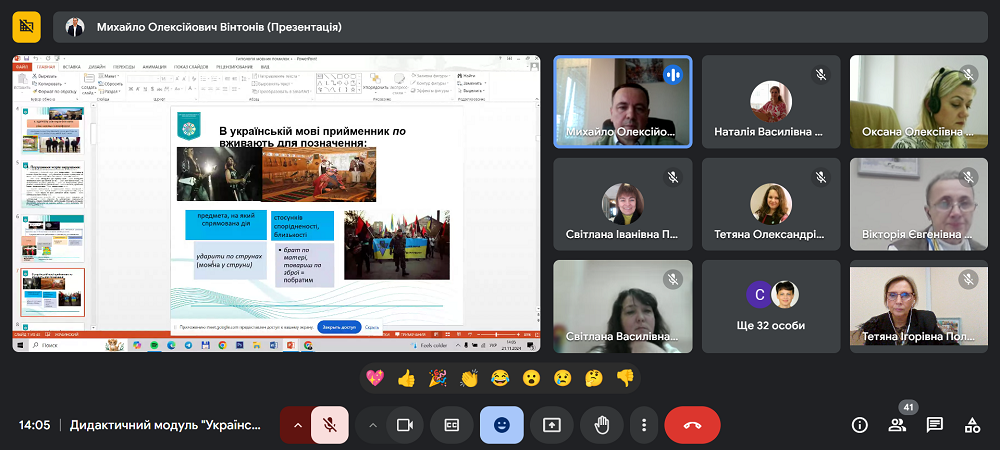Raise hand in the meeting
The width and height of the screenshot is (1000, 450).
point(601,425)
